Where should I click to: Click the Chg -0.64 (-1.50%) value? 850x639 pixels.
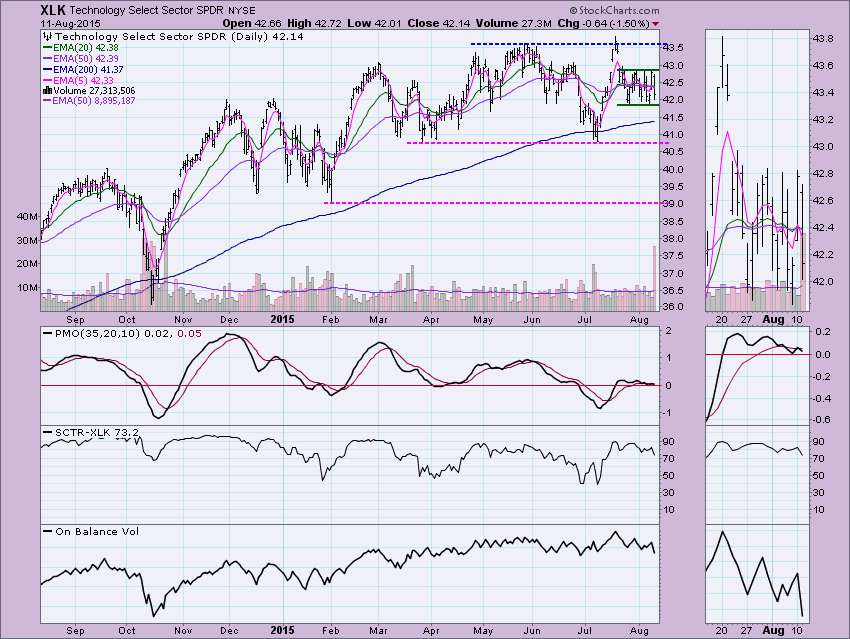(603, 23)
